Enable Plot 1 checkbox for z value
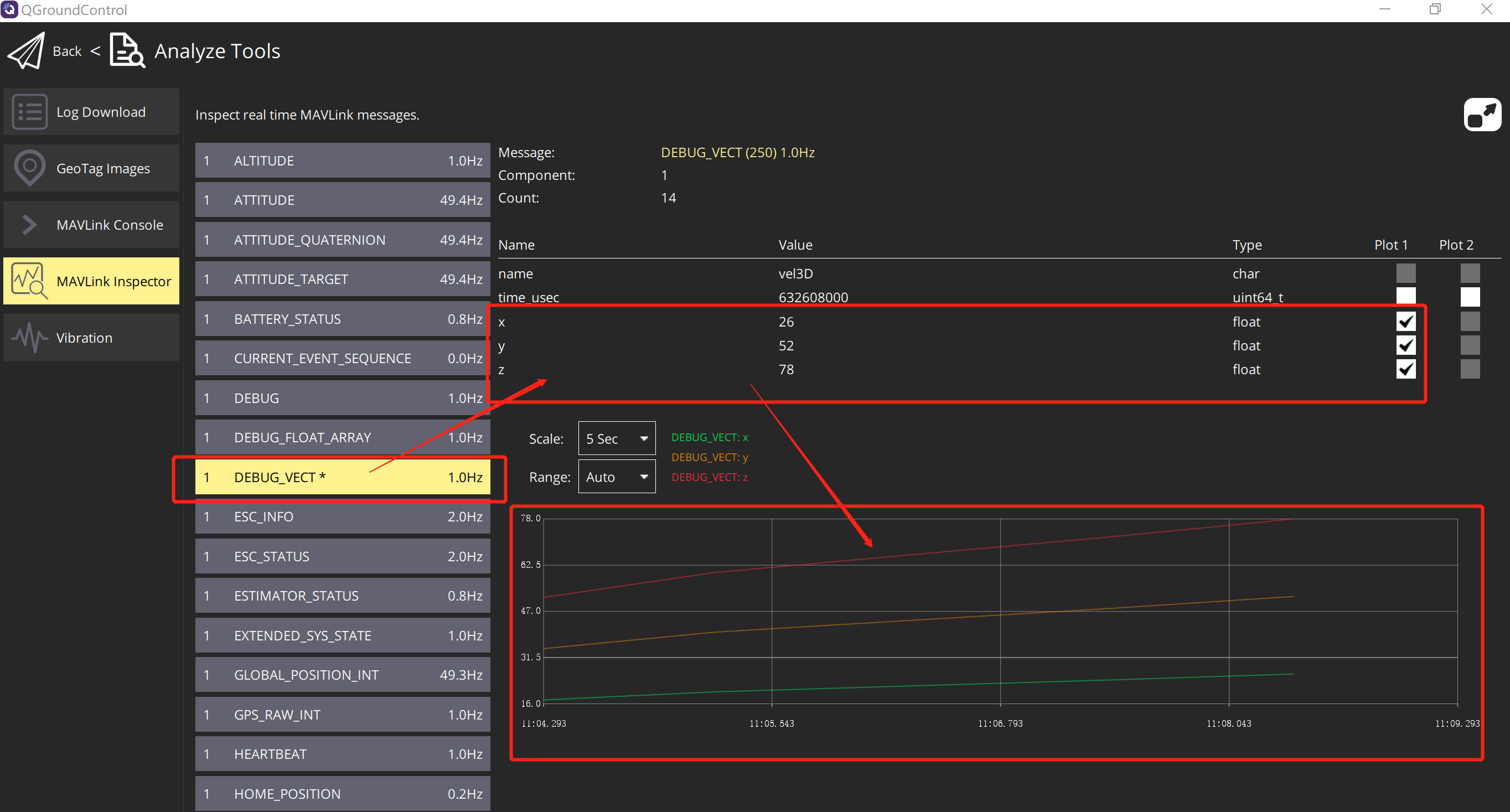This screenshot has height=812, width=1510. 1405,370
